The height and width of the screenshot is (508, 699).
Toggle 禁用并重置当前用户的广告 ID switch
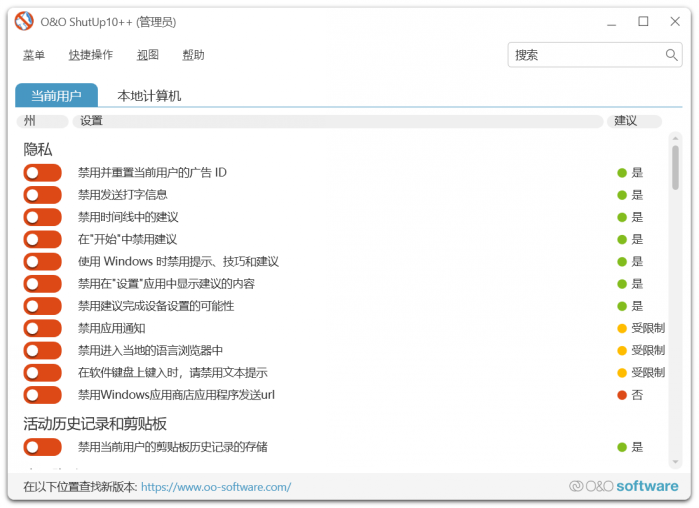42,173
